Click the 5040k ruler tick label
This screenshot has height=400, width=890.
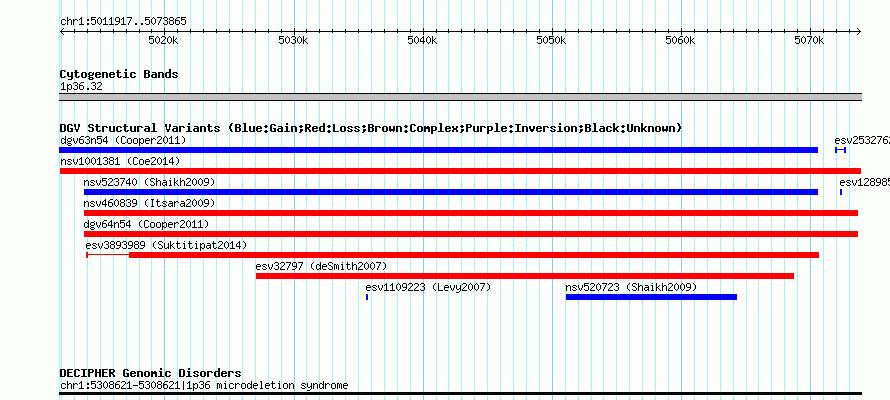pos(422,41)
